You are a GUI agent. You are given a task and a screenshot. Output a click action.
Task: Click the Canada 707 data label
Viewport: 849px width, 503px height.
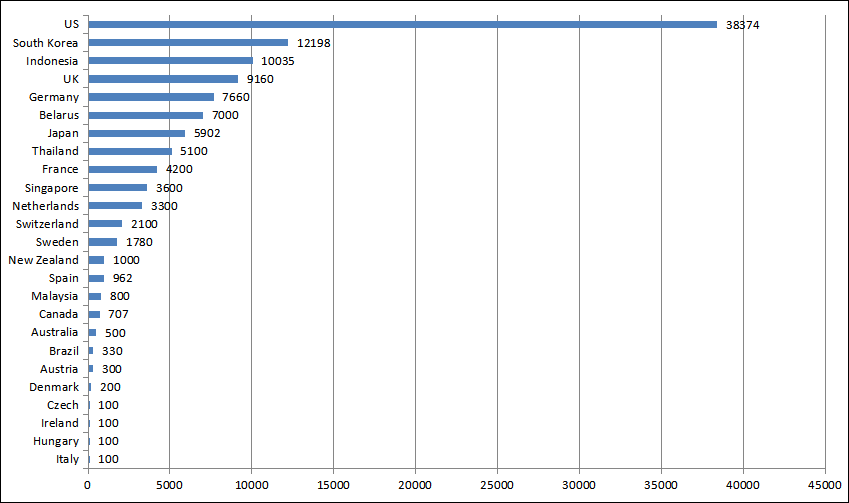click(x=119, y=314)
